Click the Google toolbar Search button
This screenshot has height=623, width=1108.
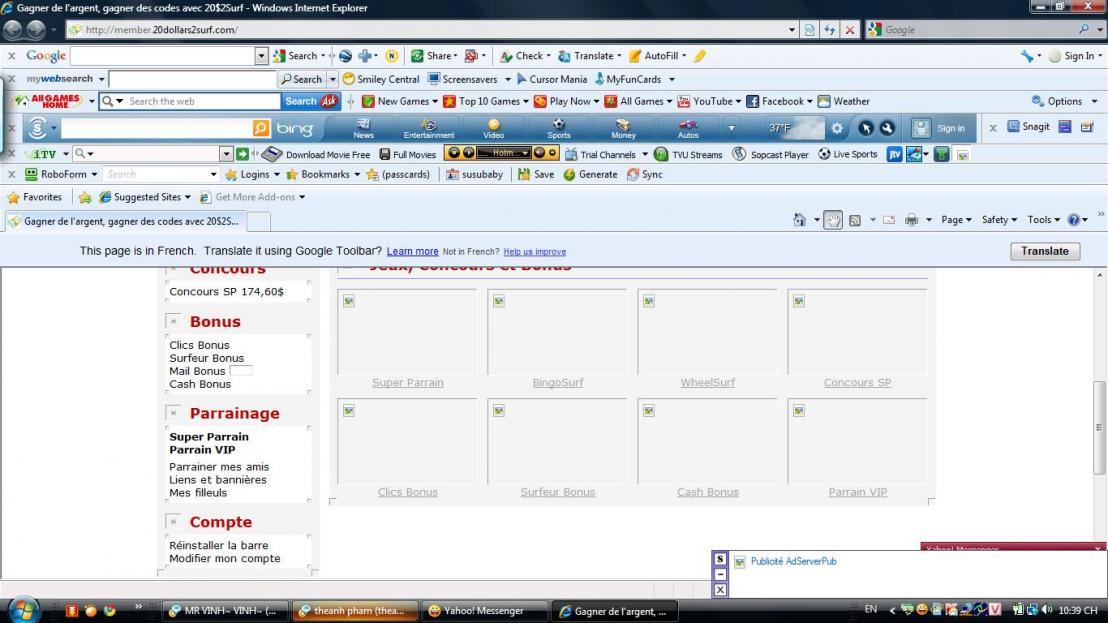[295, 56]
